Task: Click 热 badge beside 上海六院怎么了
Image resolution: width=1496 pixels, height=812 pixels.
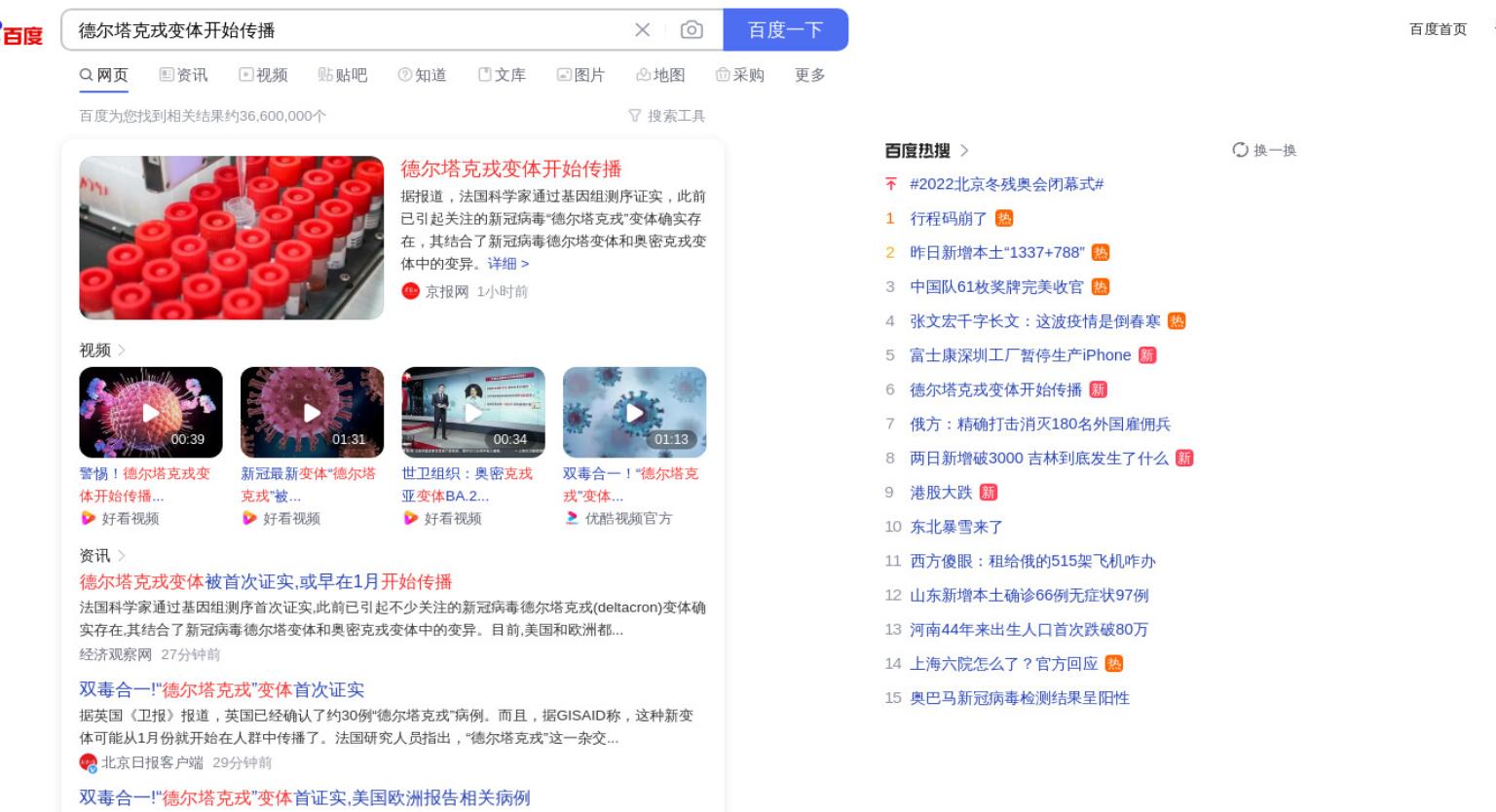Action: (x=1114, y=663)
